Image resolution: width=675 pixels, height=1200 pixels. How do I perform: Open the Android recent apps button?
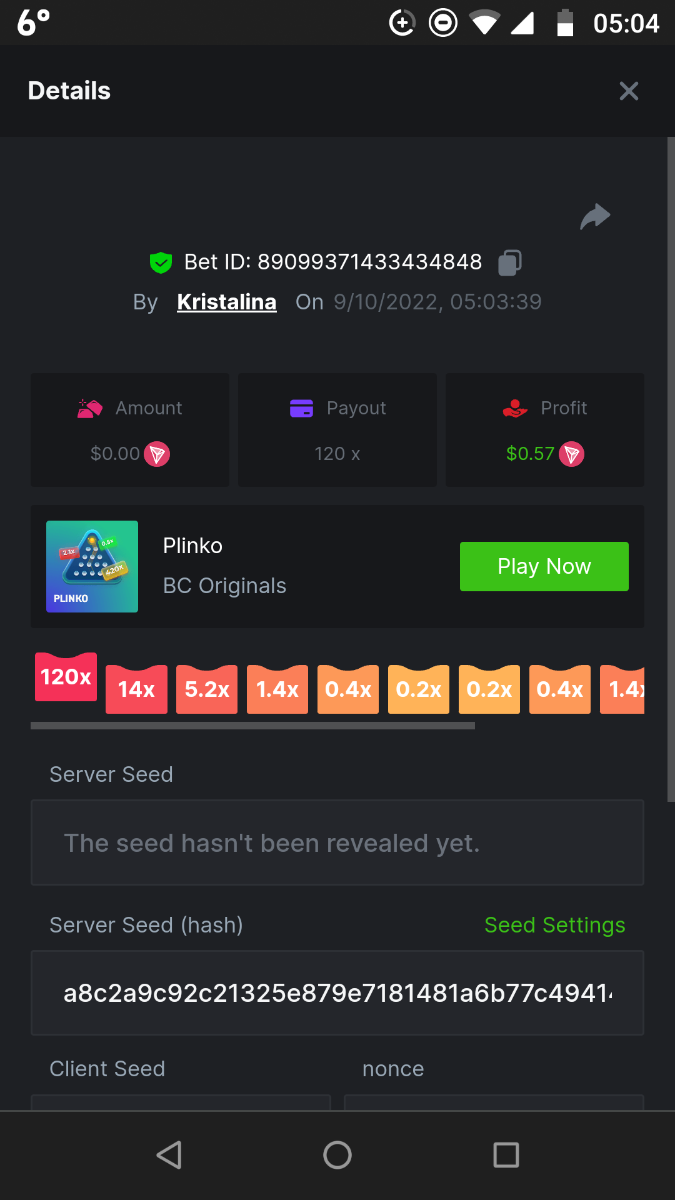(506, 1156)
